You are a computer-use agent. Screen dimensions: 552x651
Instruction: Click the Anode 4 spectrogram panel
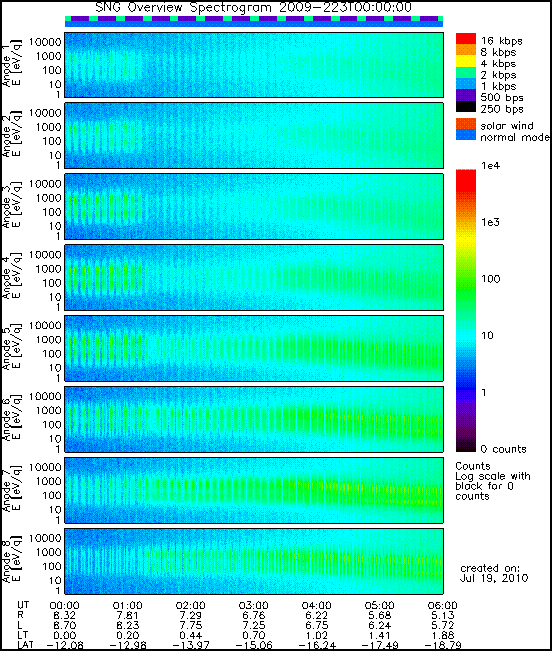click(254, 278)
